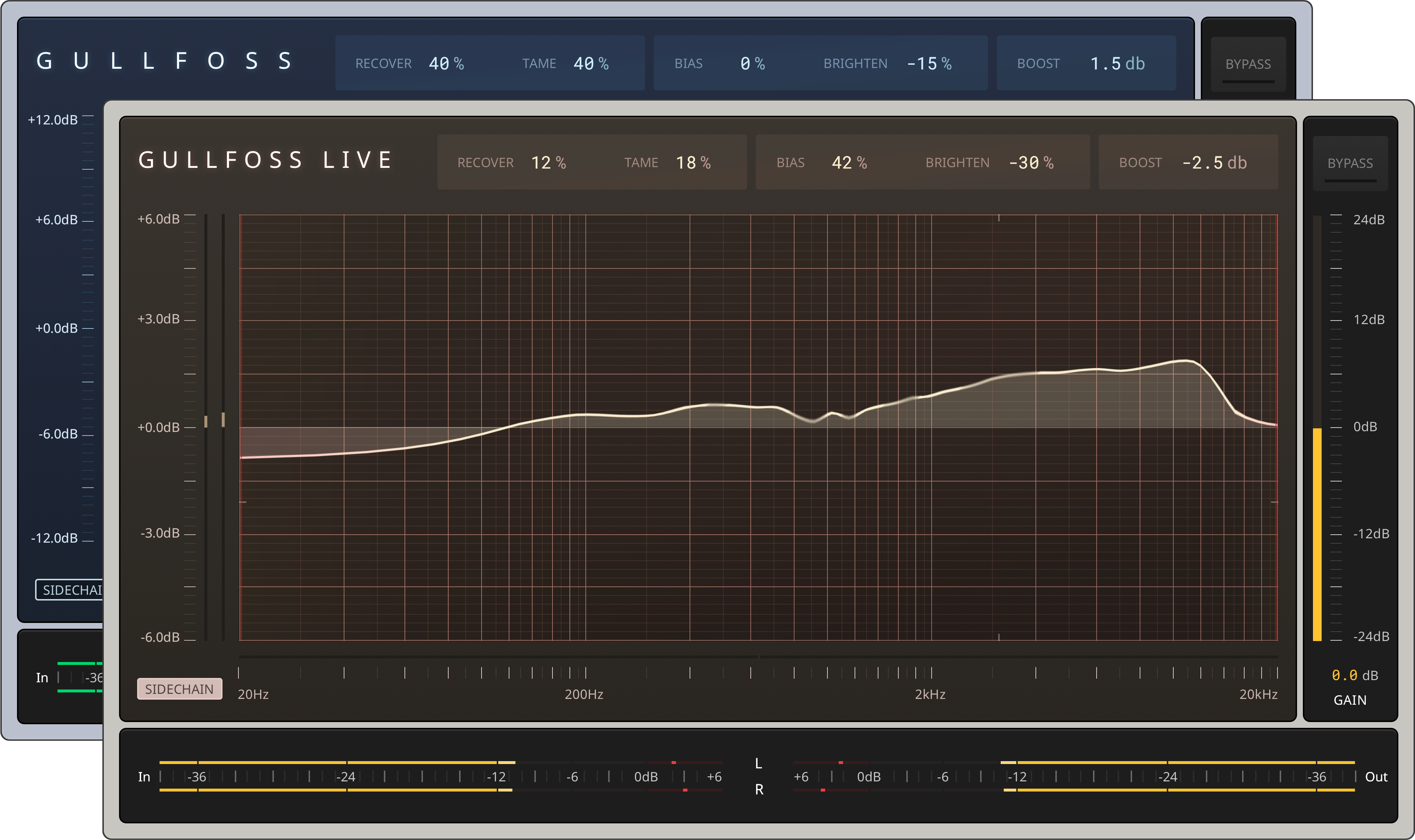Select the RECOVER value showing 12 %

pos(548,162)
